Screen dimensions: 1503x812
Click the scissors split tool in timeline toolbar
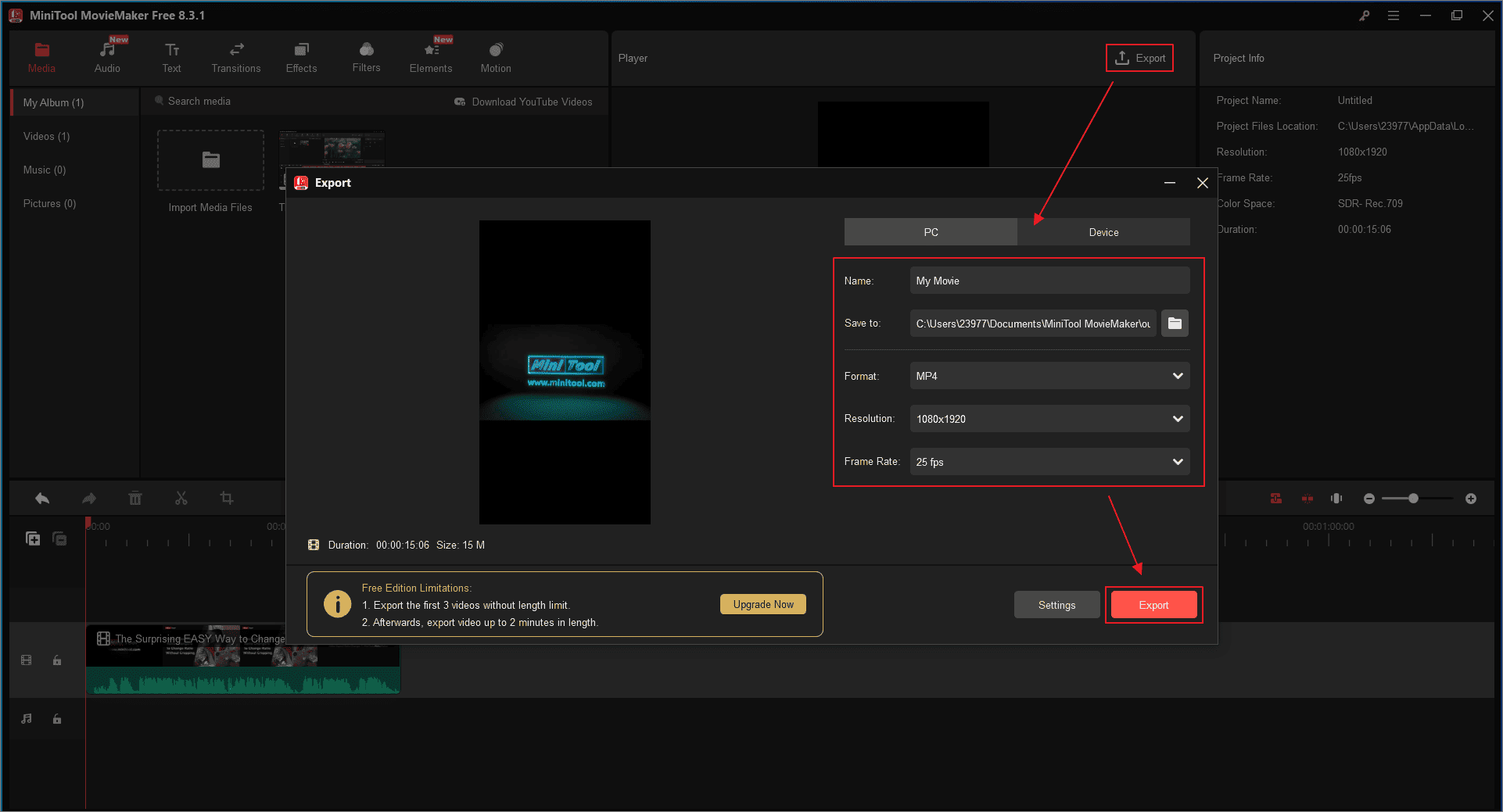(181, 499)
